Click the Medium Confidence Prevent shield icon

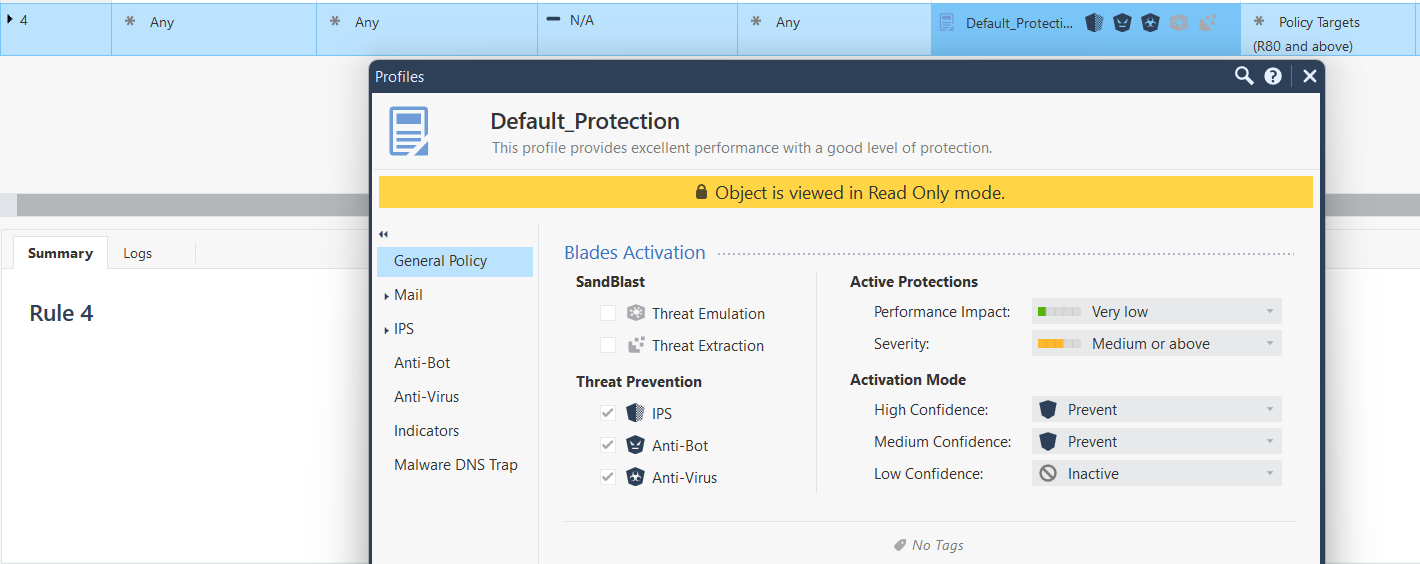pos(1048,442)
